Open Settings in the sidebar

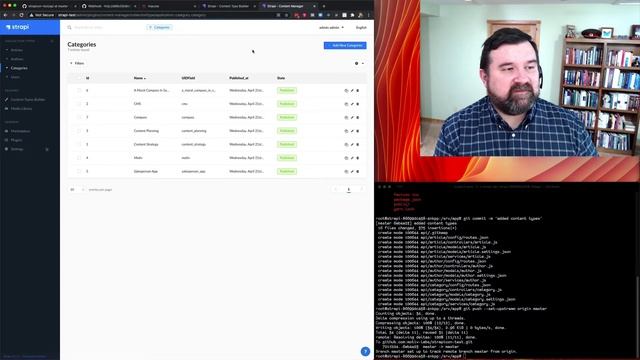(17, 149)
